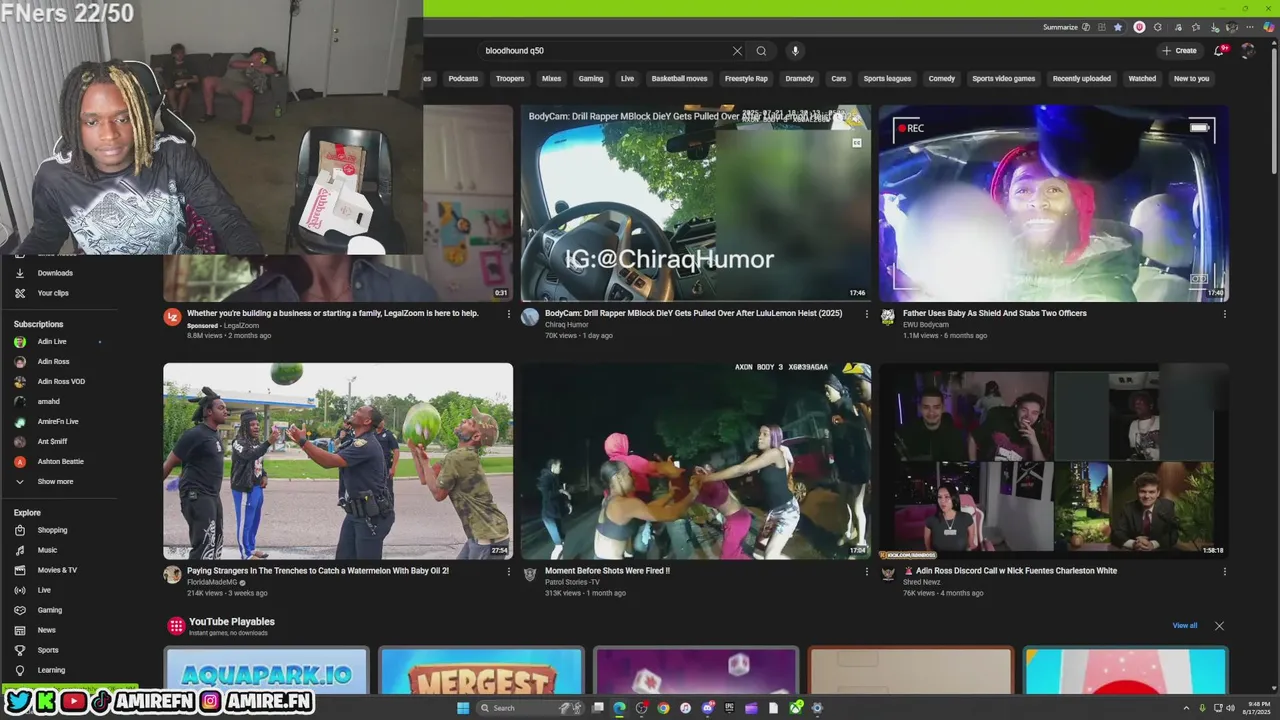The image size is (1280, 720).
Task: Select the Mixes filter chip
Action: [551, 78]
